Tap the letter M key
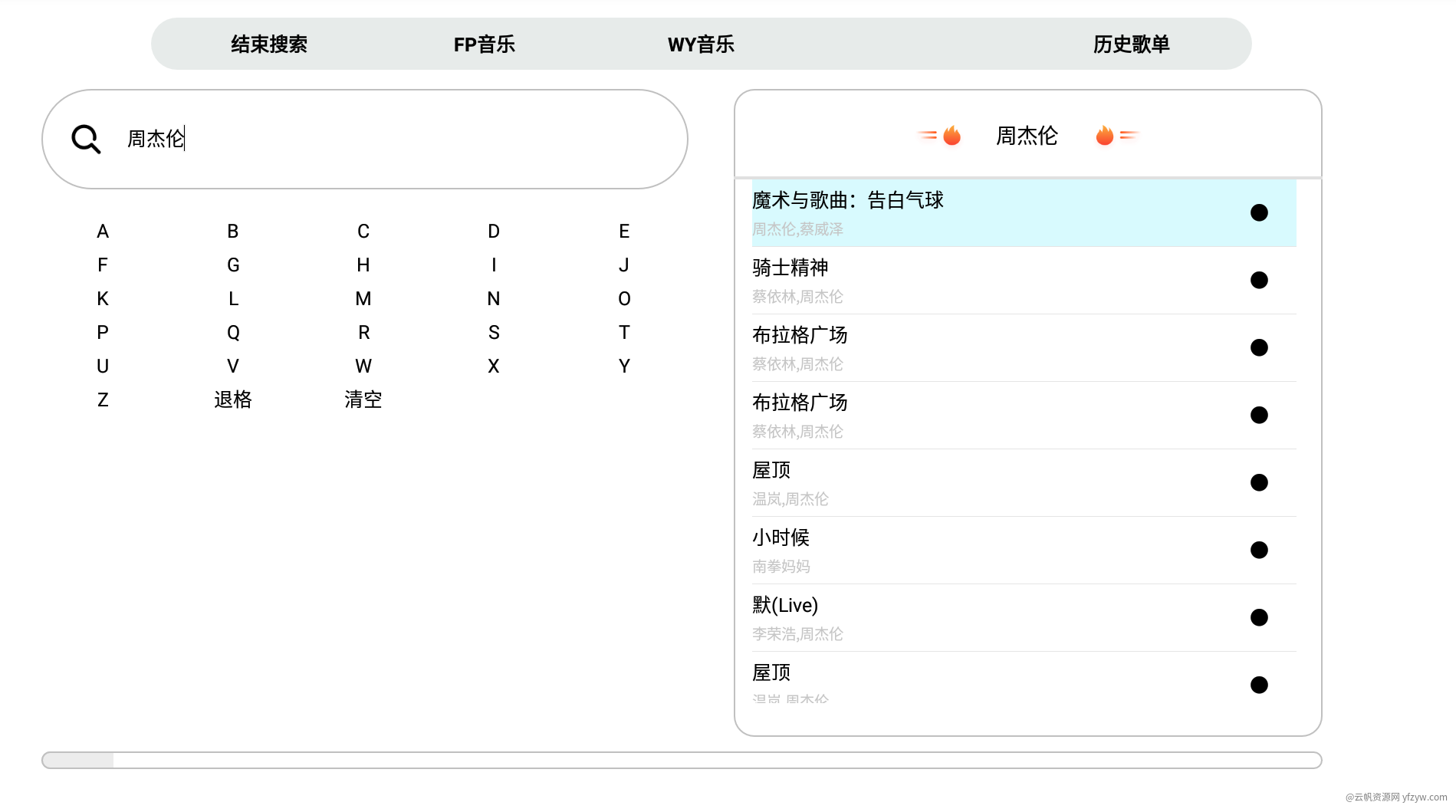 pos(363,299)
